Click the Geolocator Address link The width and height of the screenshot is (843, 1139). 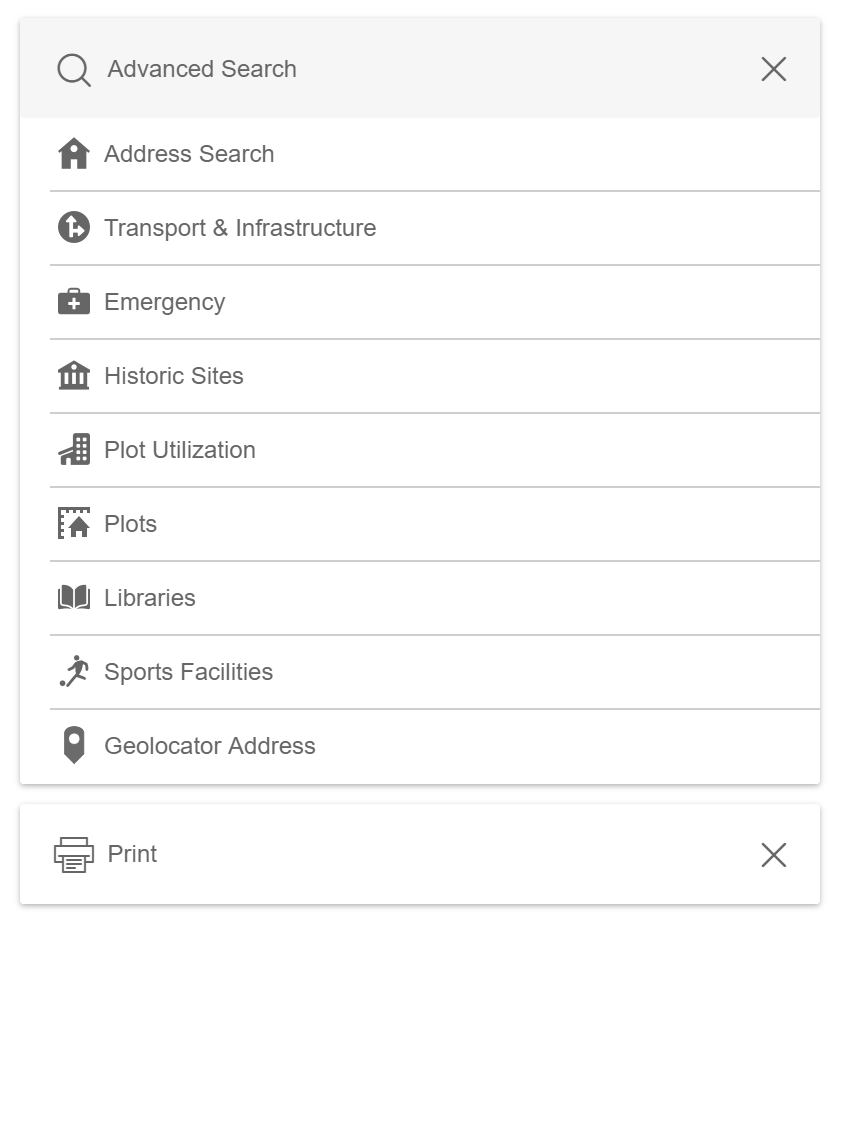tap(210, 745)
